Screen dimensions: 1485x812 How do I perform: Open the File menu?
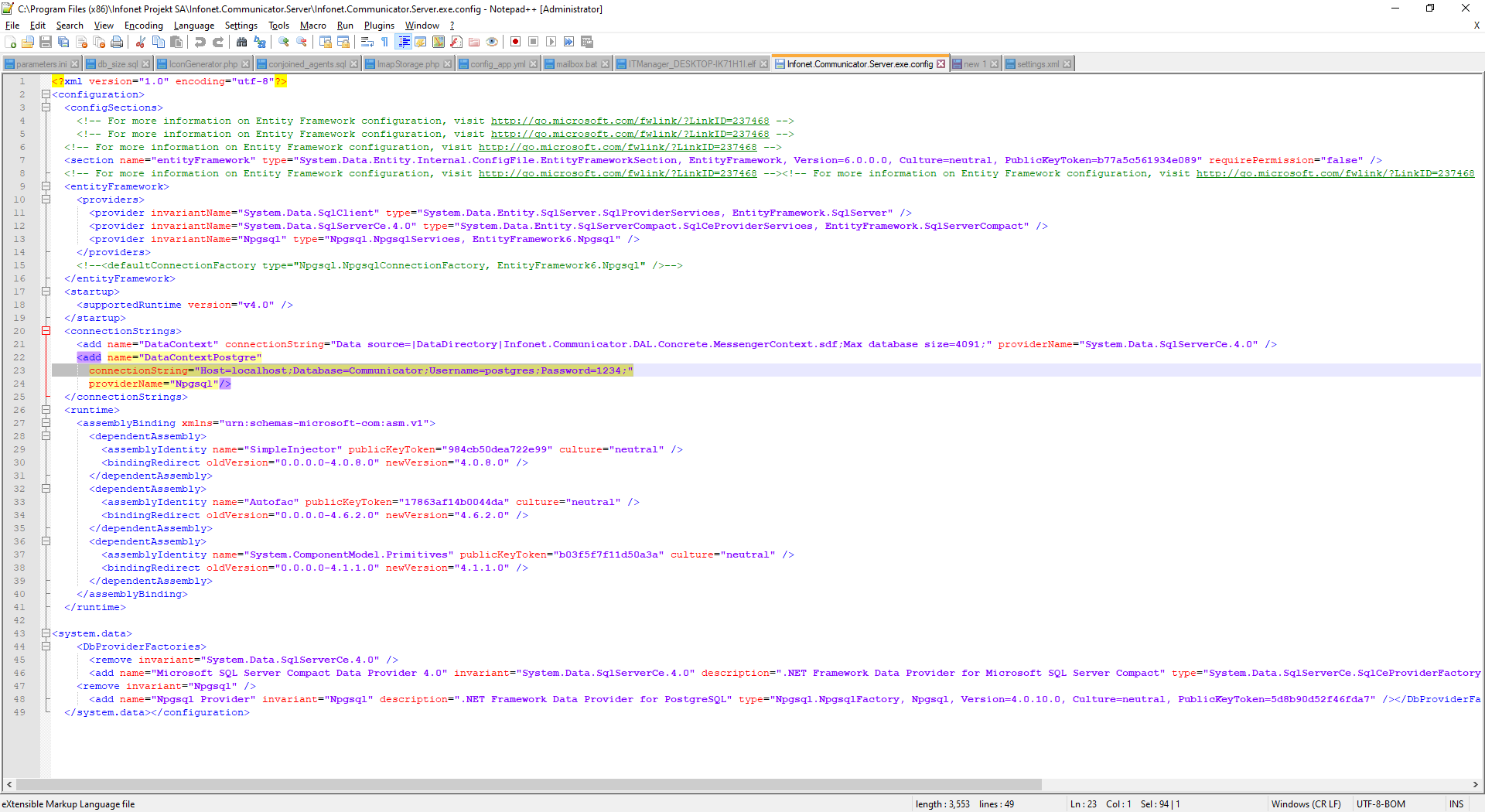12,26
